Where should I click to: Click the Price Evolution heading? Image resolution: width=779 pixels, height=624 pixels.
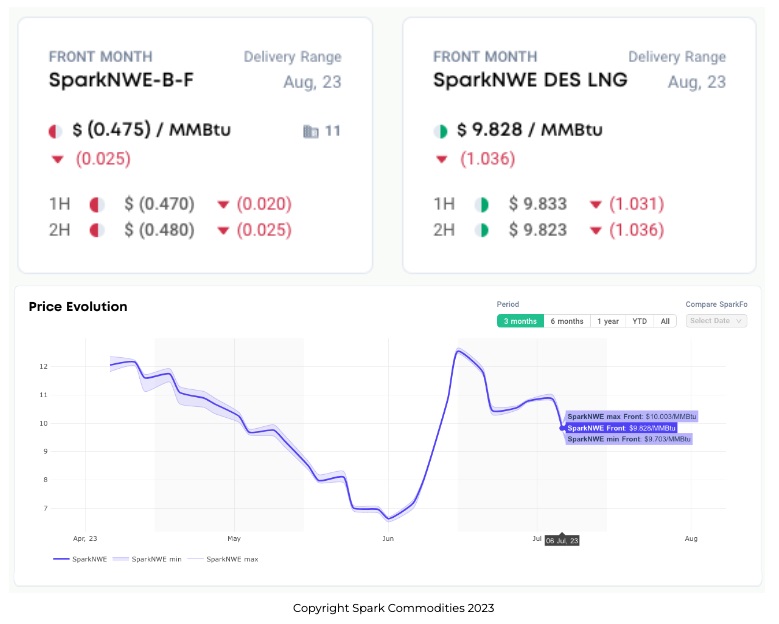pos(78,307)
